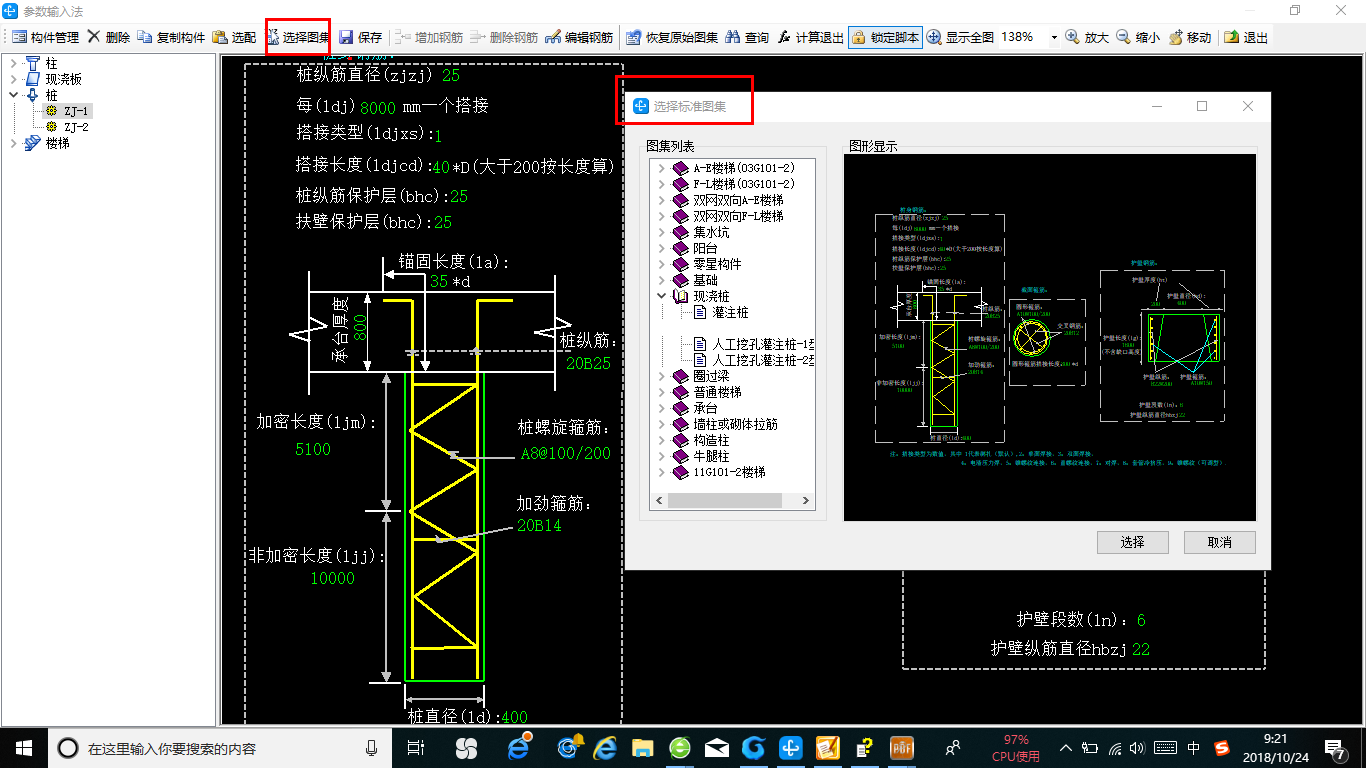Image resolution: width=1366 pixels, height=768 pixels.
Task: Open Task View on the taskbar
Action: coord(416,747)
